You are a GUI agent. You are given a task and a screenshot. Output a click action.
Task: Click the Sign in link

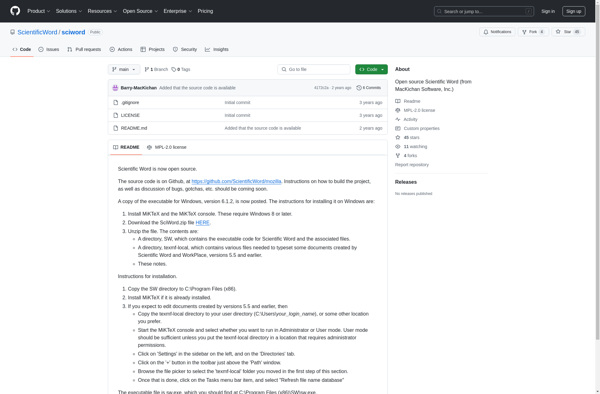[548, 11]
